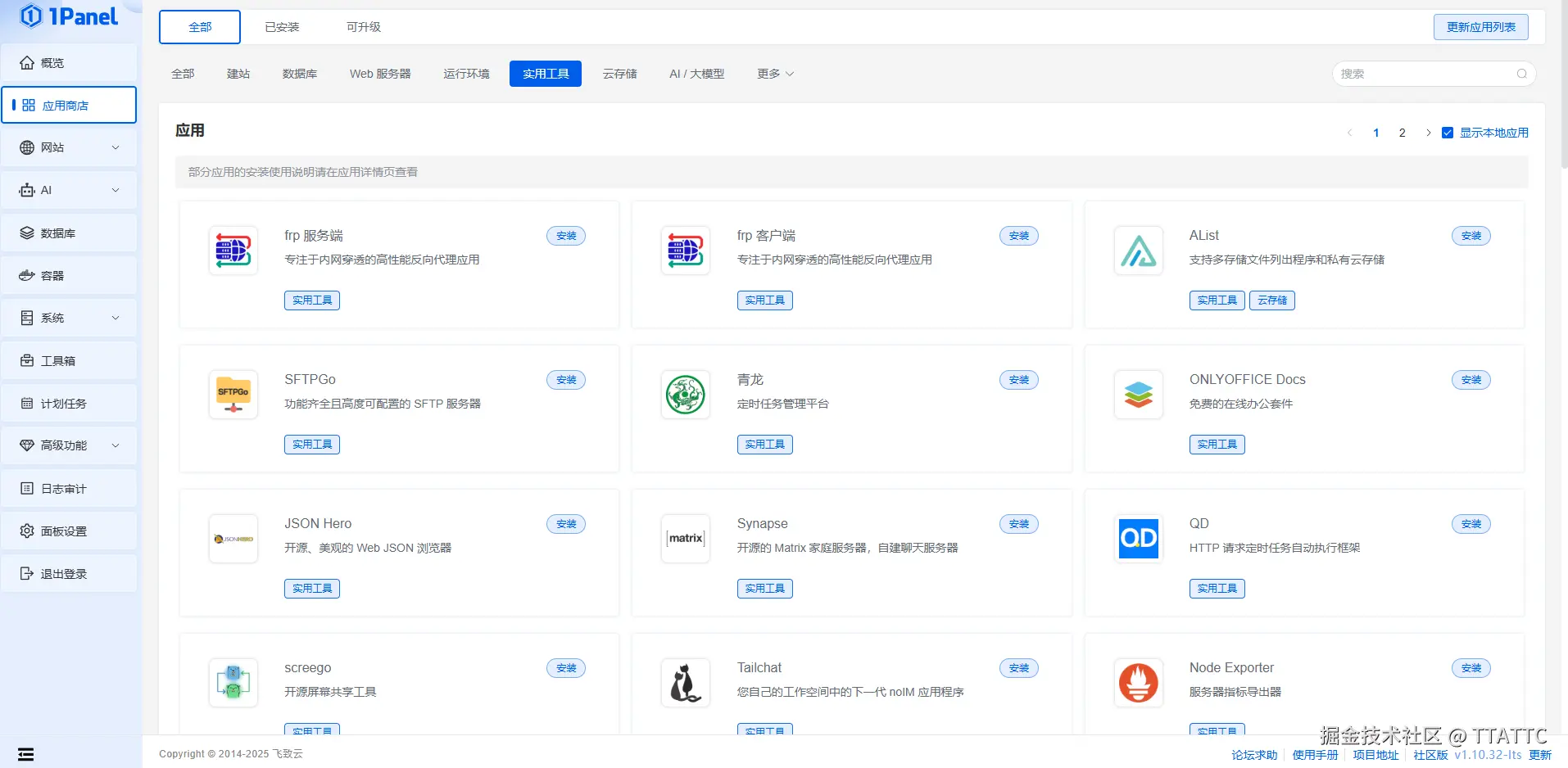The image size is (1568, 768).
Task: Open 应用商店 in the sidebar
Action: pyautogui.click(x=69, y=106)
